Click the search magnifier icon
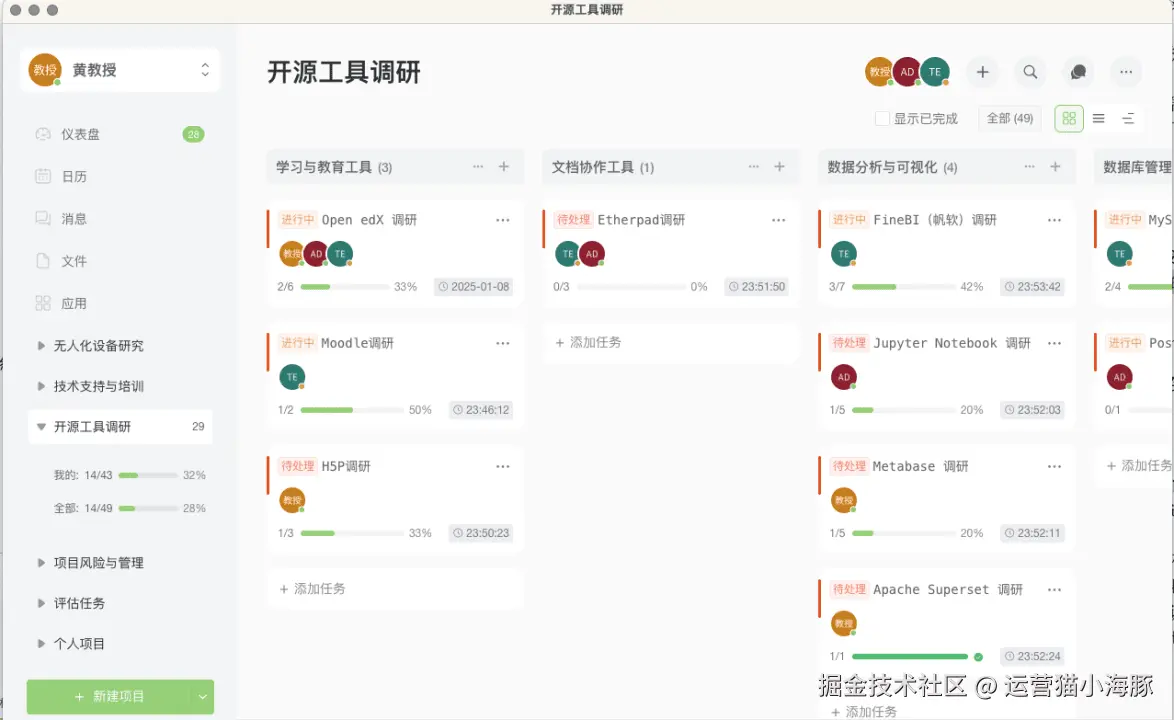1174x720 pixels. click(1030, 72)
